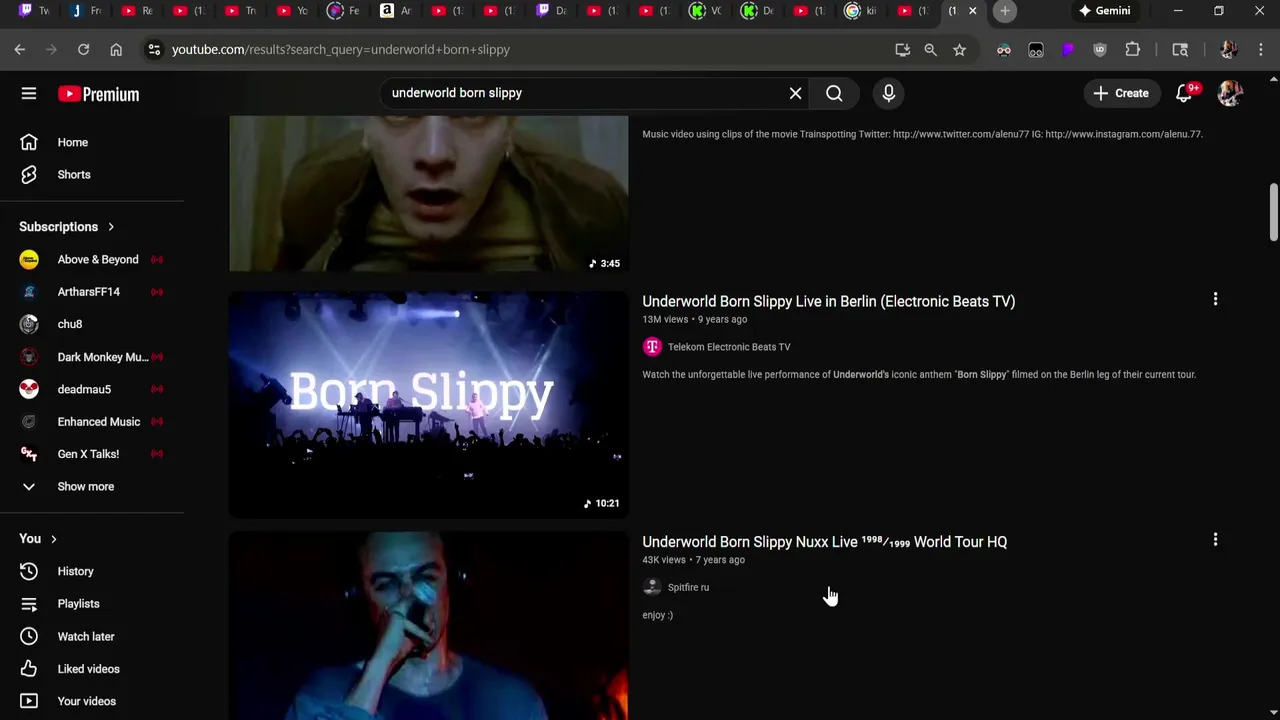Viewport: 1280px width, 720px height.
Task: Open the YouTube hamburger guide menu
Action: pos(29,93)
